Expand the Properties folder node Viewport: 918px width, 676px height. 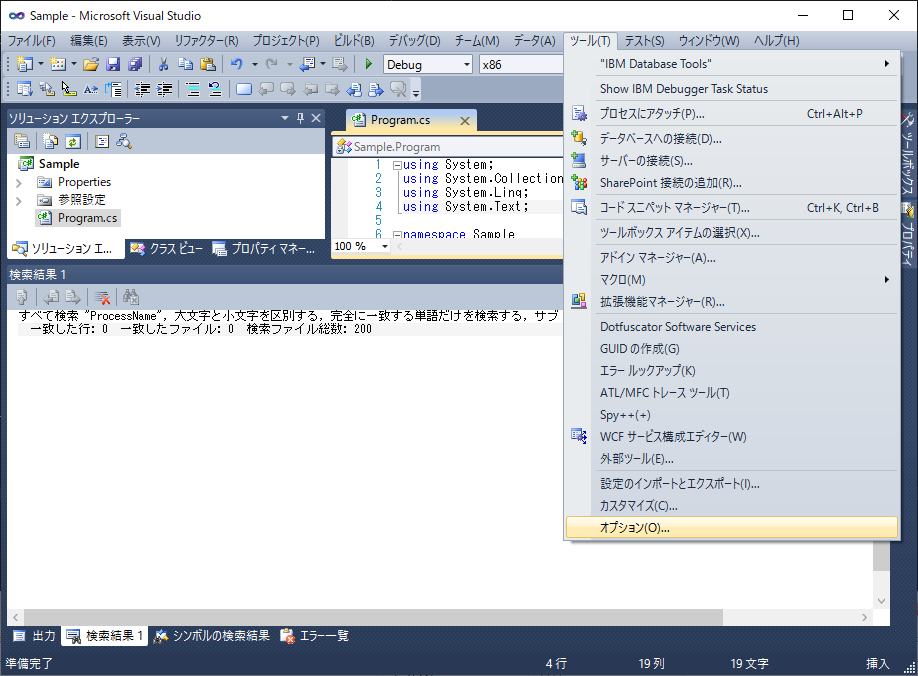(18, 183)
